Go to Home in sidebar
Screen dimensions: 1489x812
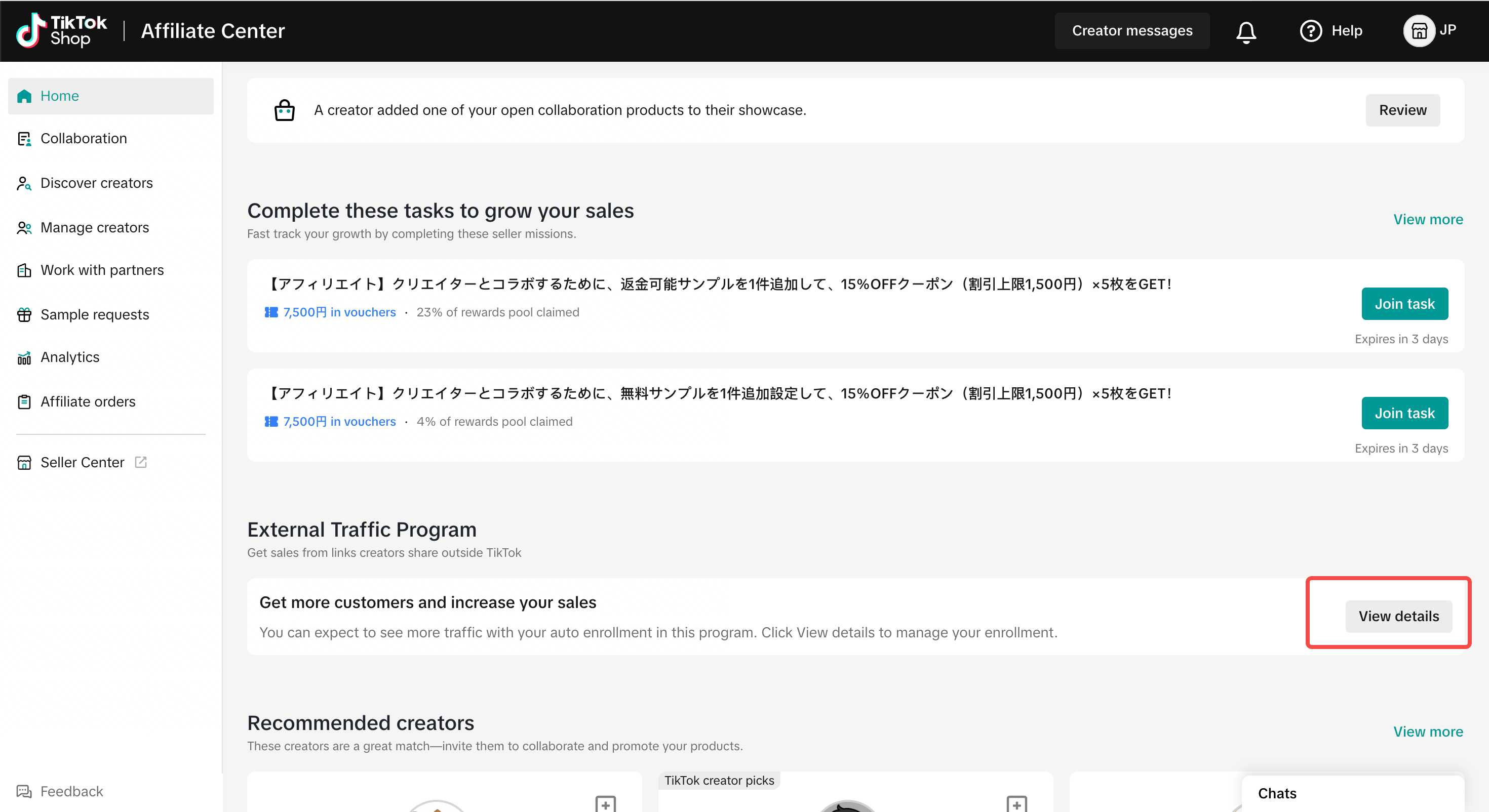pyautogui.click(x=111, y=96)
